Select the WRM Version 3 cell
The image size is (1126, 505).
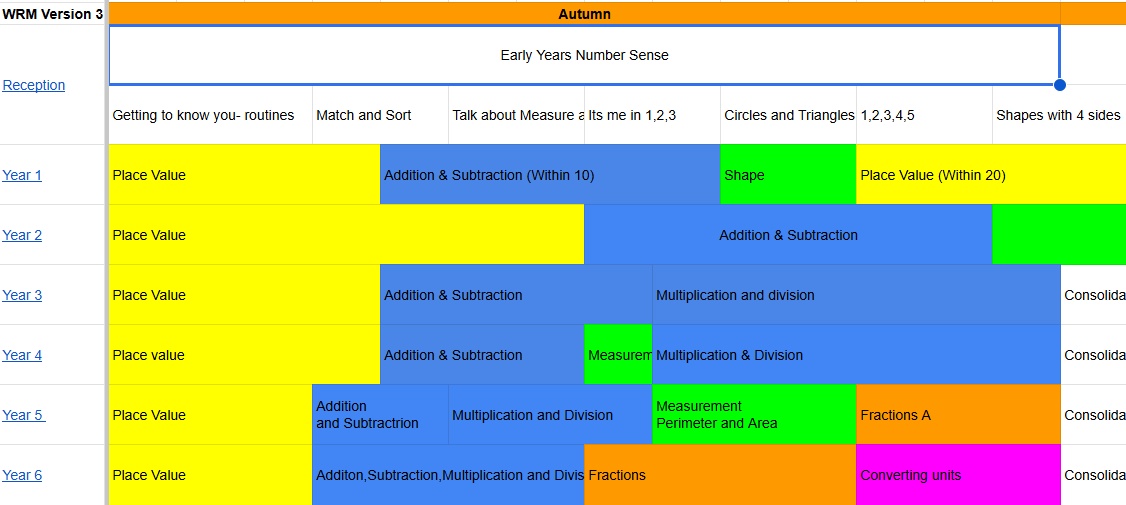click(x=52, y=14)
